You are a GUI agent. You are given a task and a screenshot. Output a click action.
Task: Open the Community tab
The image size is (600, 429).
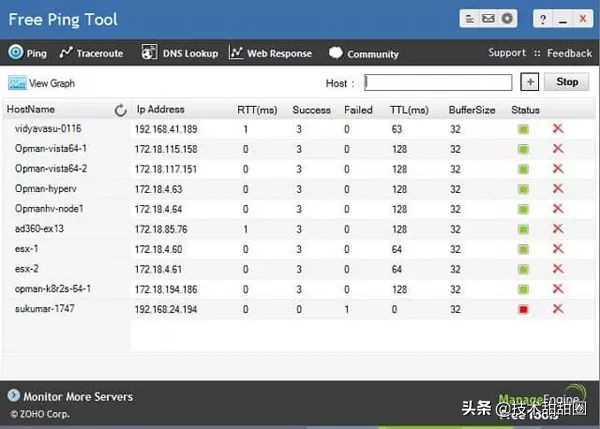(364, 54)
